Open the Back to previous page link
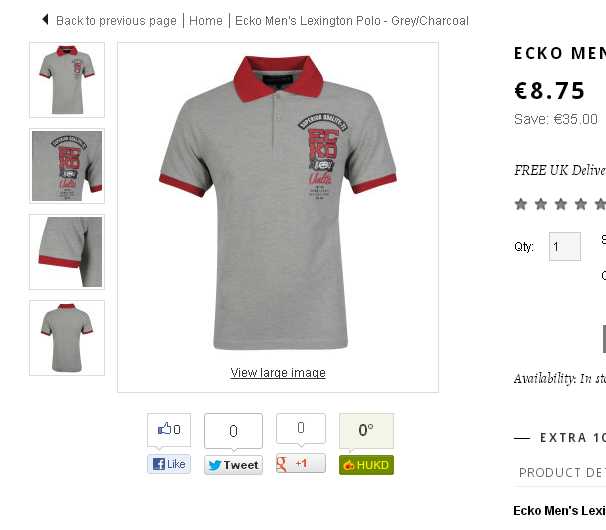The height and width of the screenshot is (530, 606). click(116, 20)
